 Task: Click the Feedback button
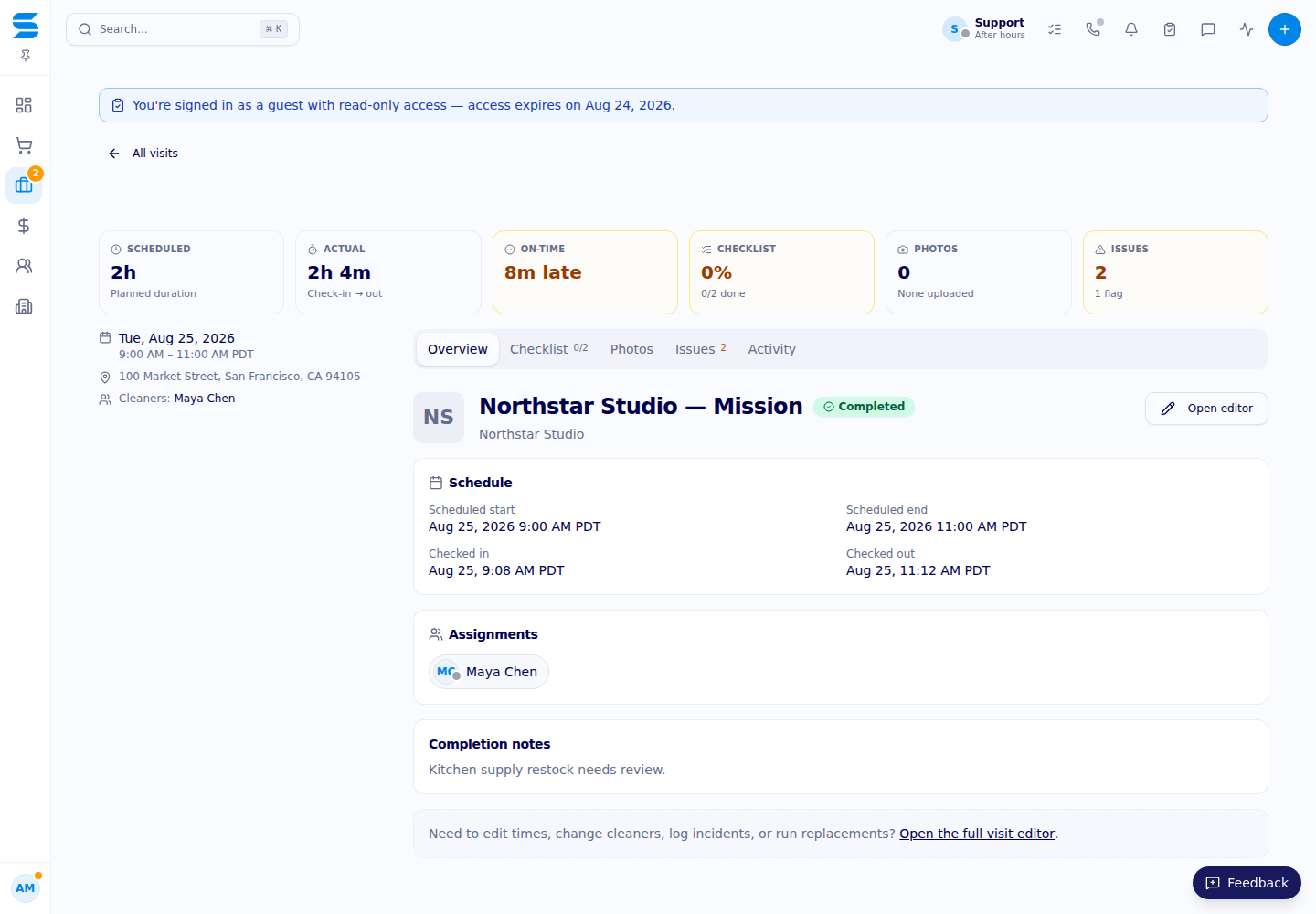1247,883
